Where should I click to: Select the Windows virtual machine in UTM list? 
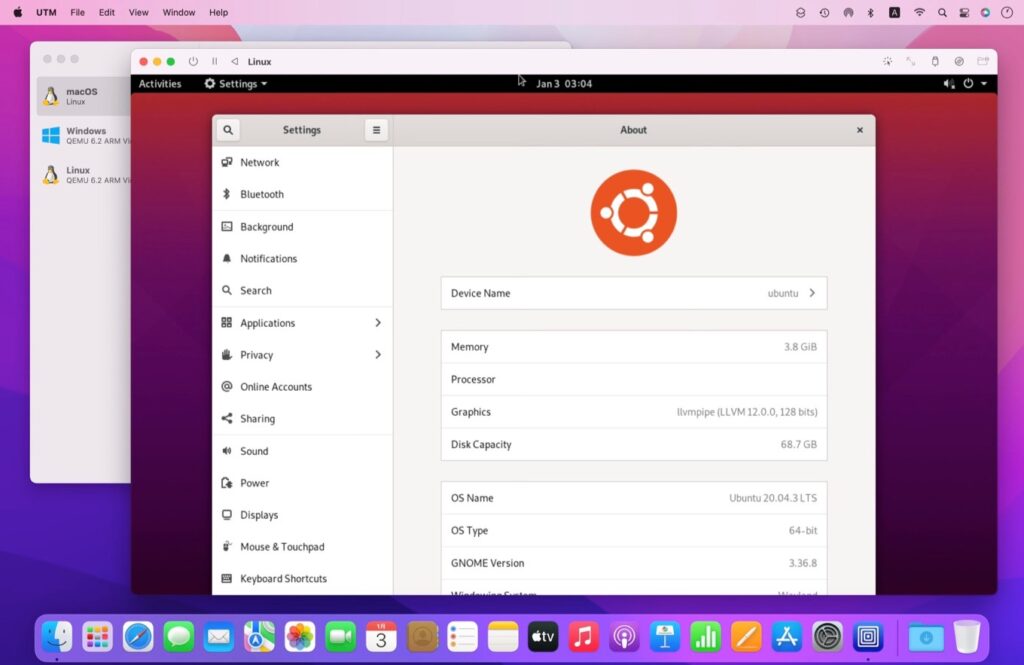point(85,135)
